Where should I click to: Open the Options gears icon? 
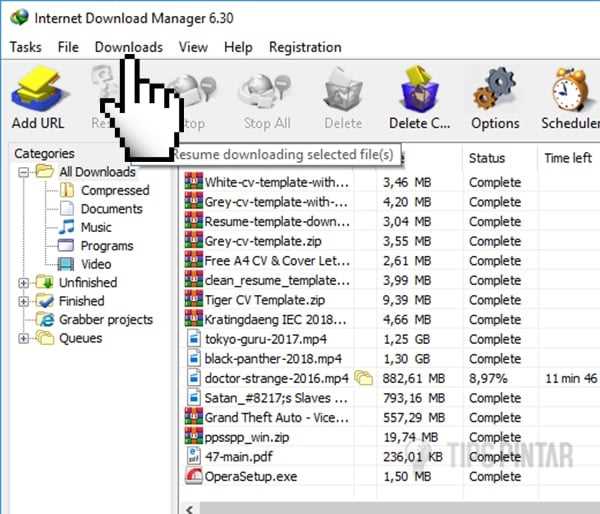coord(495,89)
